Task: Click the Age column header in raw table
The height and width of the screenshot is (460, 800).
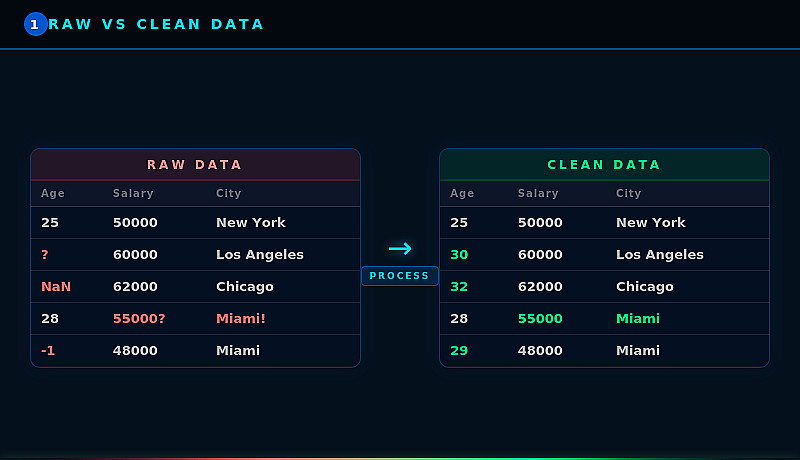Action: (x=52, y=193)
